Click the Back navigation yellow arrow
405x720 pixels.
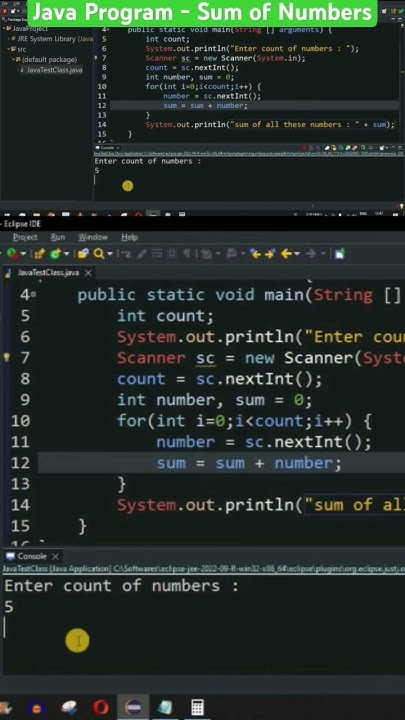[x=287, y=253]
